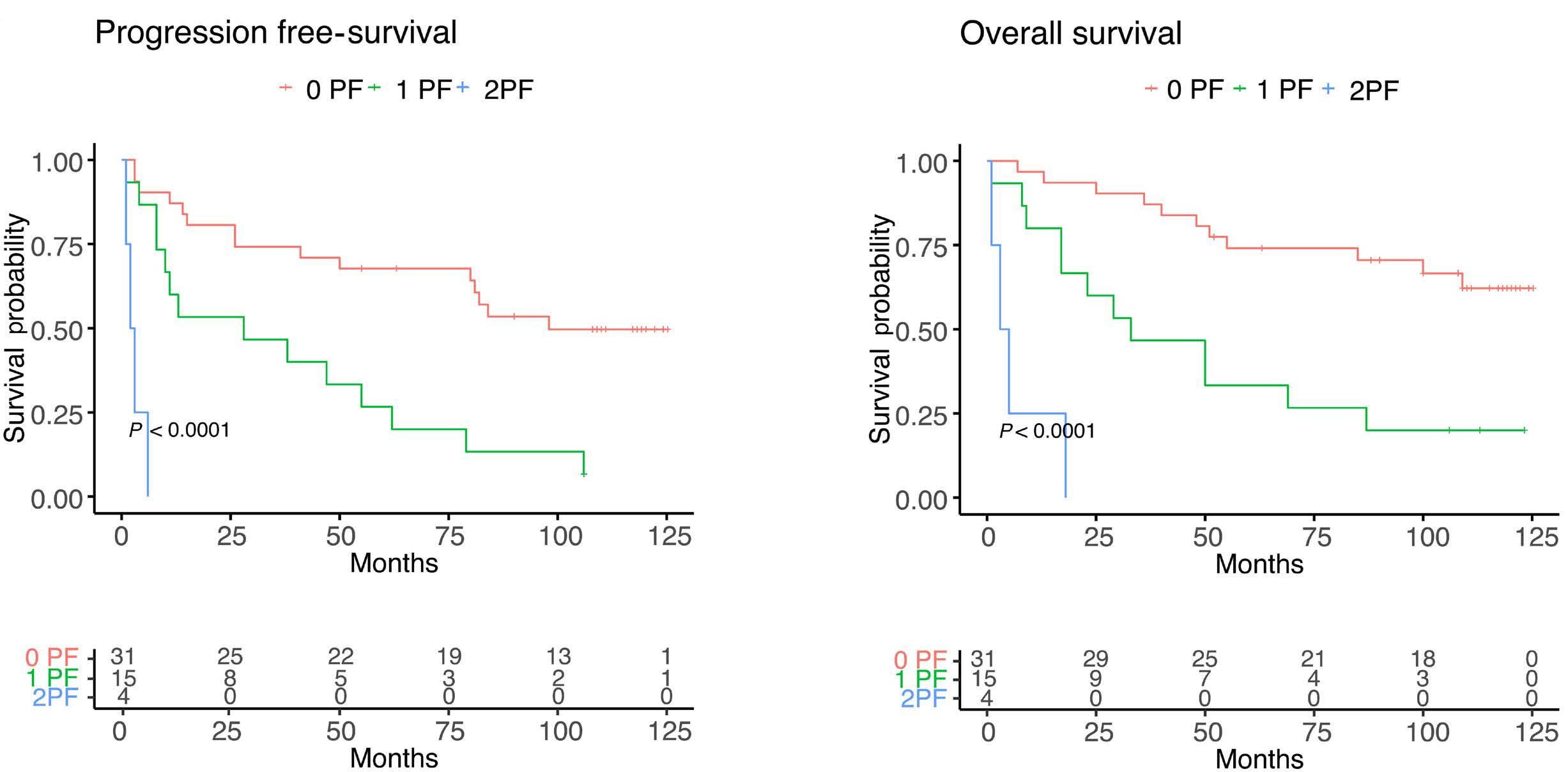Click the green censor mark at the end of the 1 PF progression-free curve
Viewport: 1568px width, 772px height.
tap(583, 474)
